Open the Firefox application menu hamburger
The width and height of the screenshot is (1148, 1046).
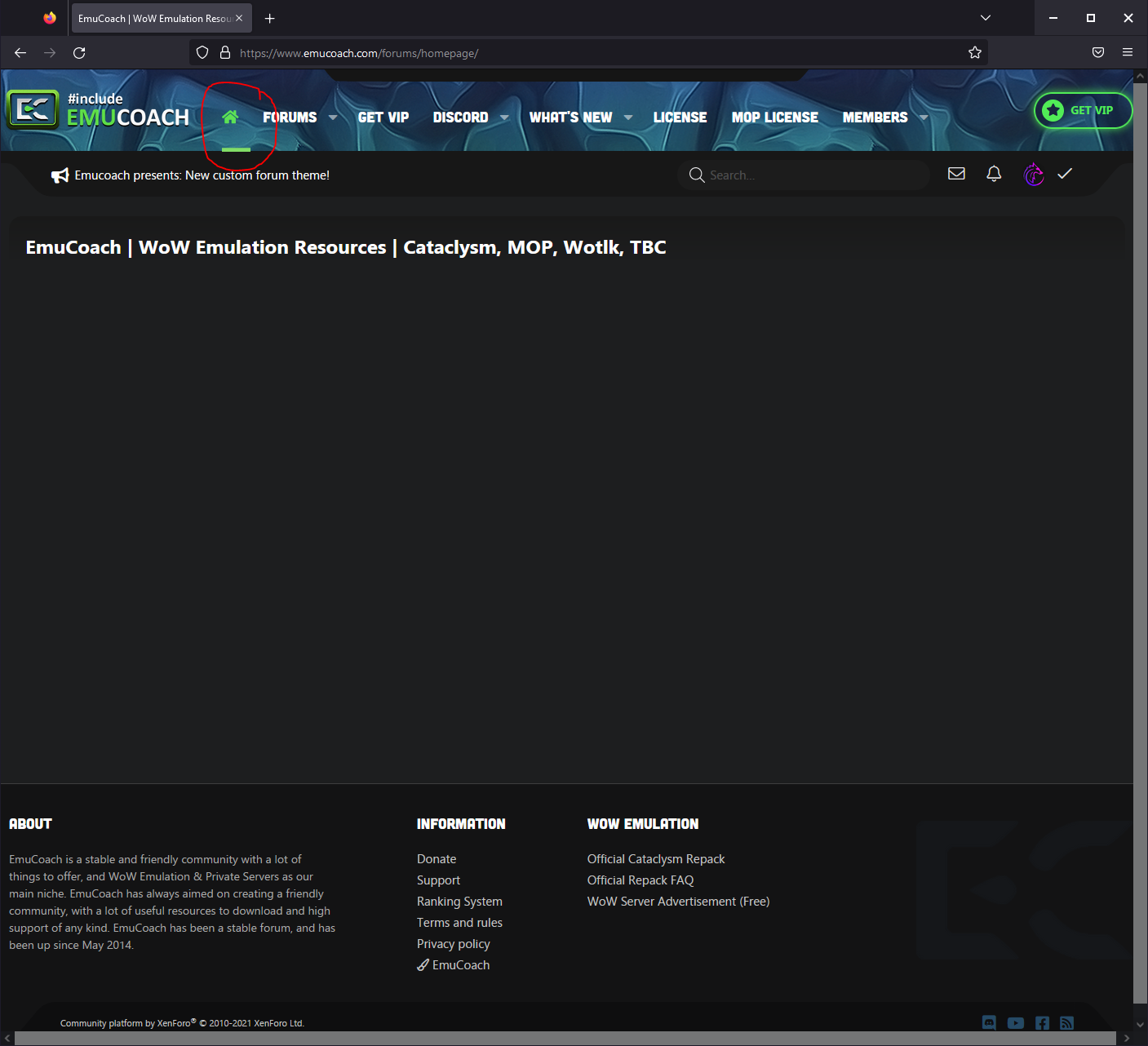pos(1128,52)
